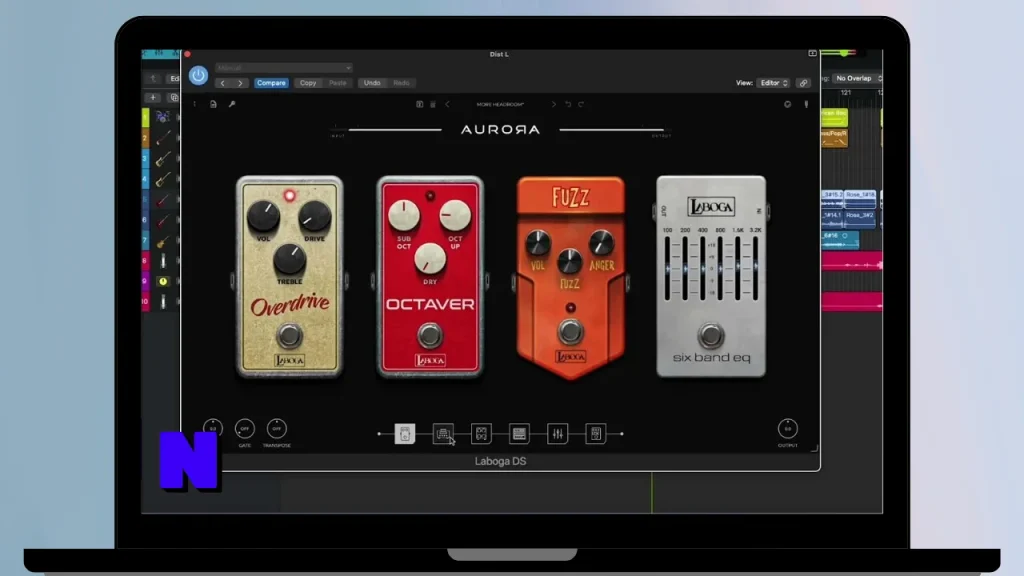
Task: Click the 100 Hz EQ band slider
Action: [x=667, y=268]
